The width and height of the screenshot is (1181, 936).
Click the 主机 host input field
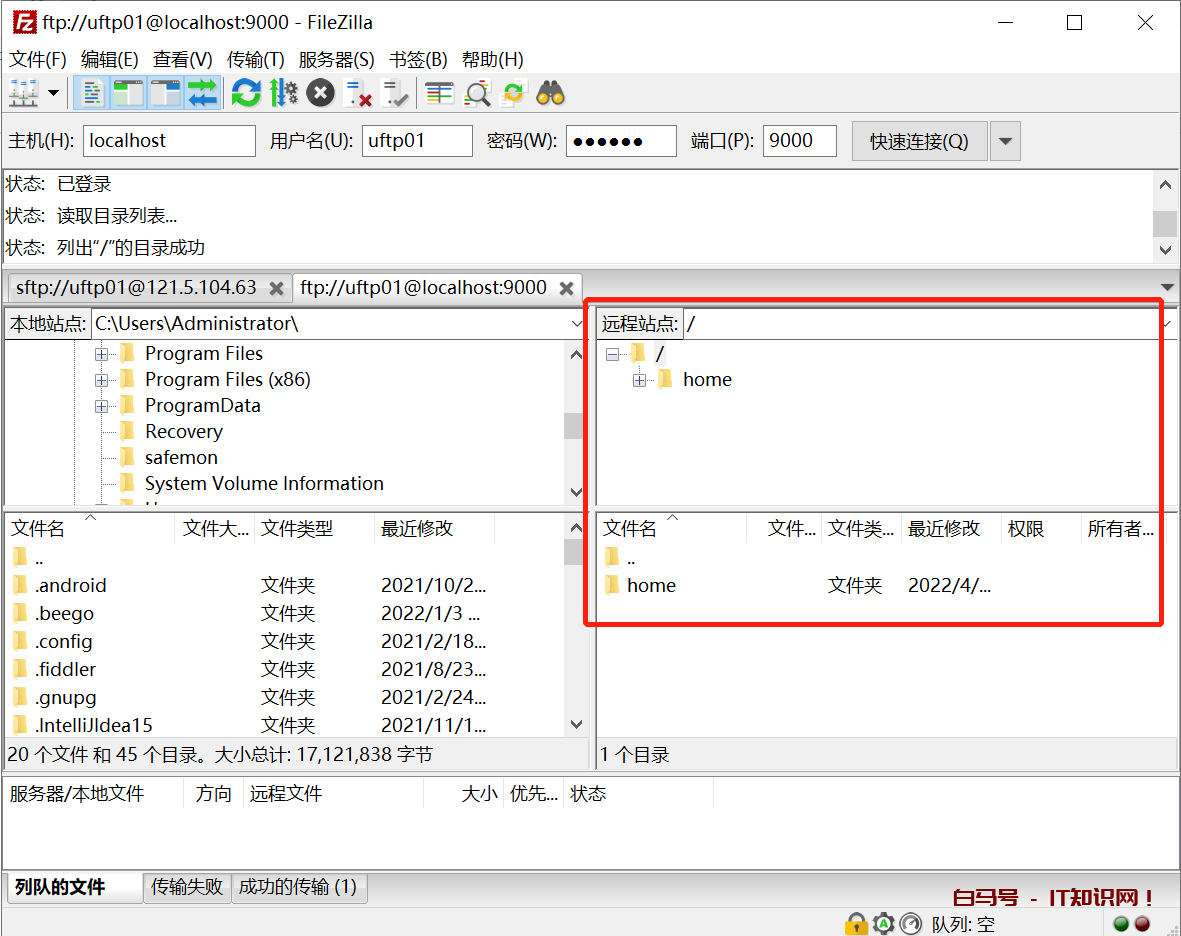click(169, 141)
